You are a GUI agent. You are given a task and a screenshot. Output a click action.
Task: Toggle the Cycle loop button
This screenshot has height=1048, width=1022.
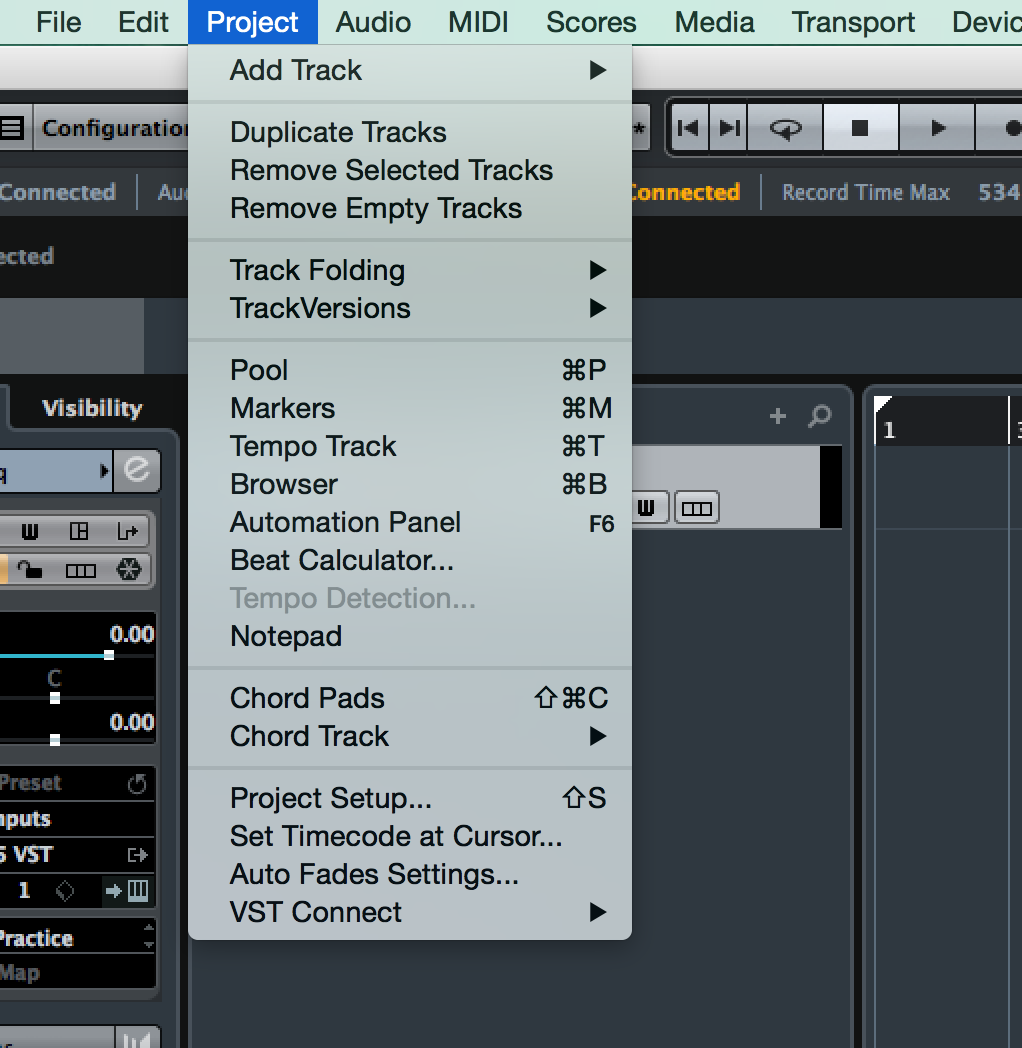click(x=785, y=128)
